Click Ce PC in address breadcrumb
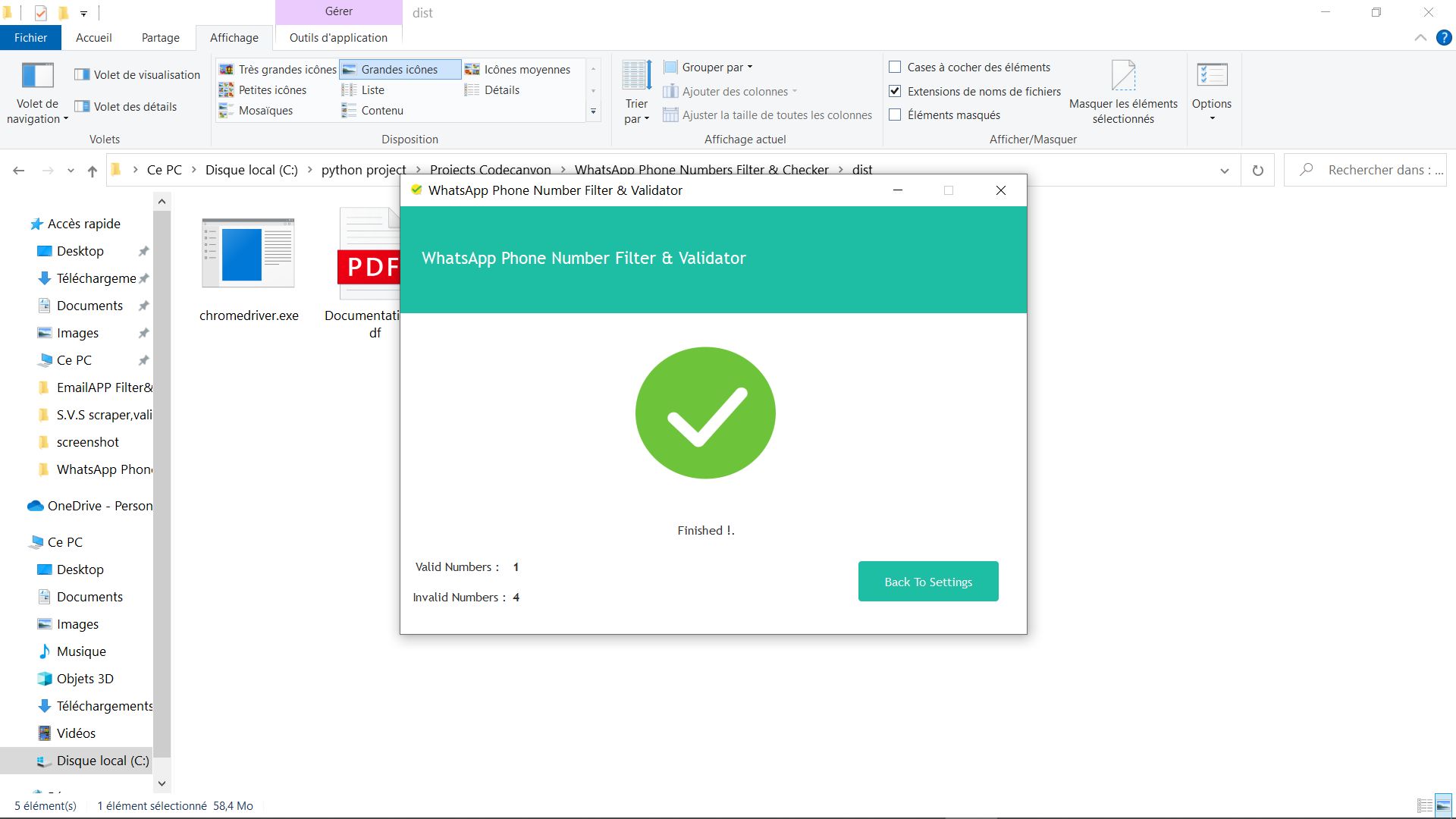This screenshot has height=819, width=1456. pyautogui.click(x=165, y=170)
